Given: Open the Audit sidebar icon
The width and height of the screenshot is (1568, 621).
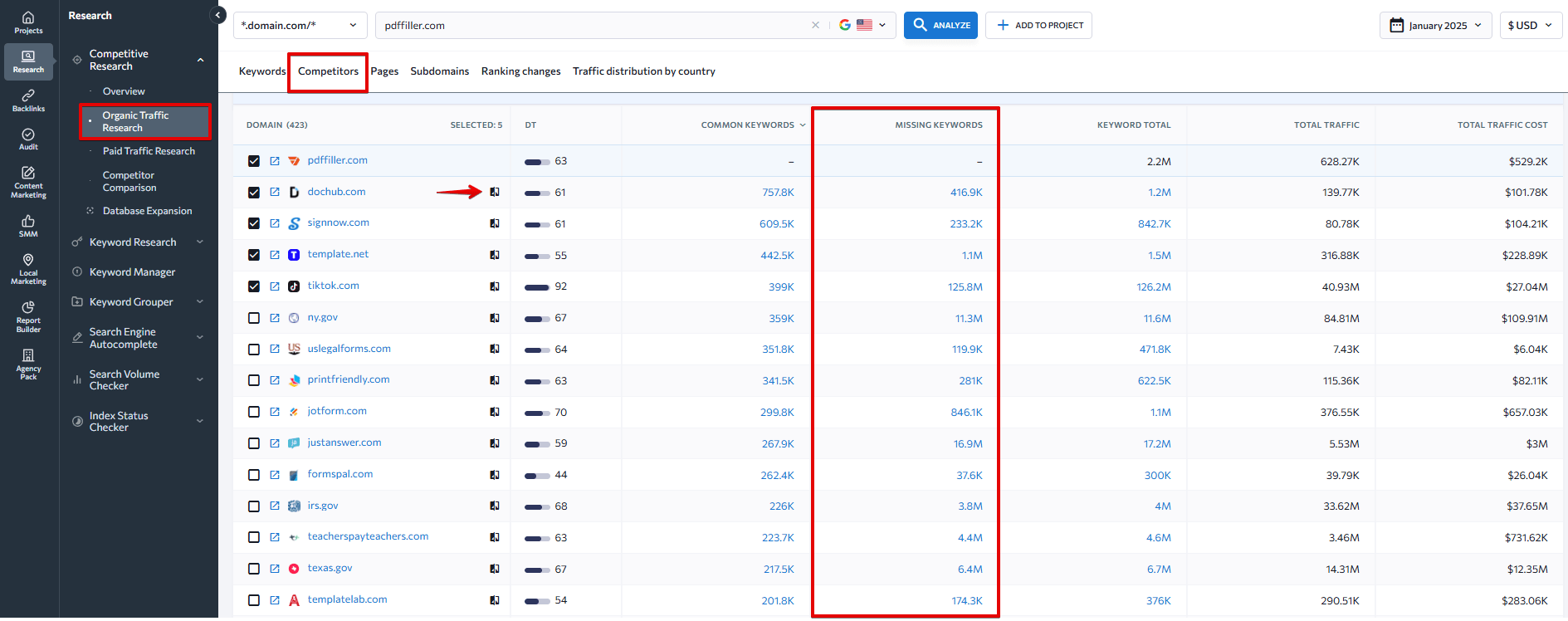Looking at the screenshot, I should click(28, 139).
